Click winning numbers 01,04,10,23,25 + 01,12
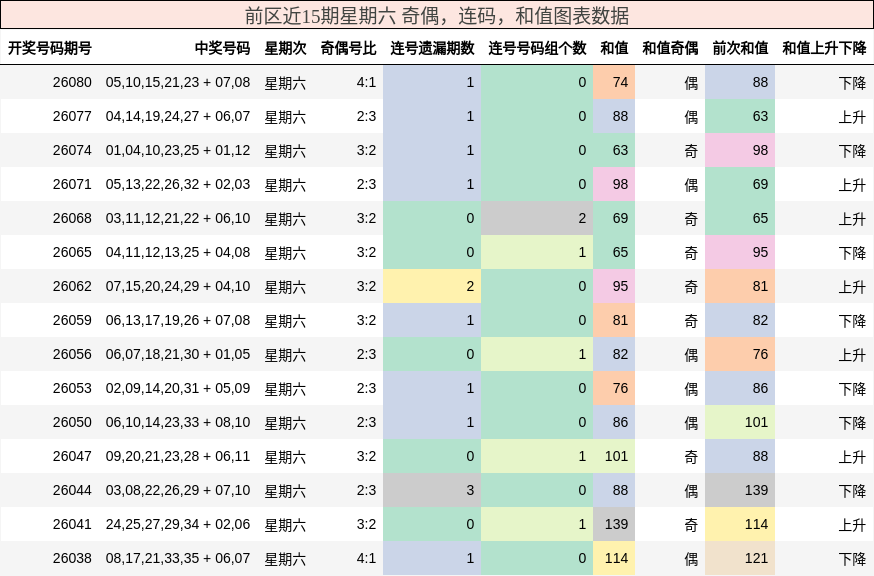Screen dimensions: 874x576 coord(178,151)
